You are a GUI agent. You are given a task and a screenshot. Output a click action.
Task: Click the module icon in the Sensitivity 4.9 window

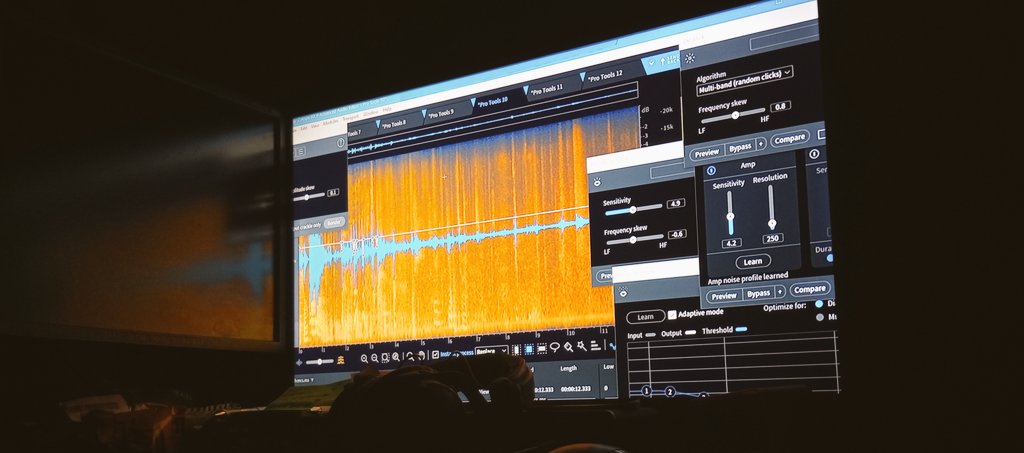[598, 182]
